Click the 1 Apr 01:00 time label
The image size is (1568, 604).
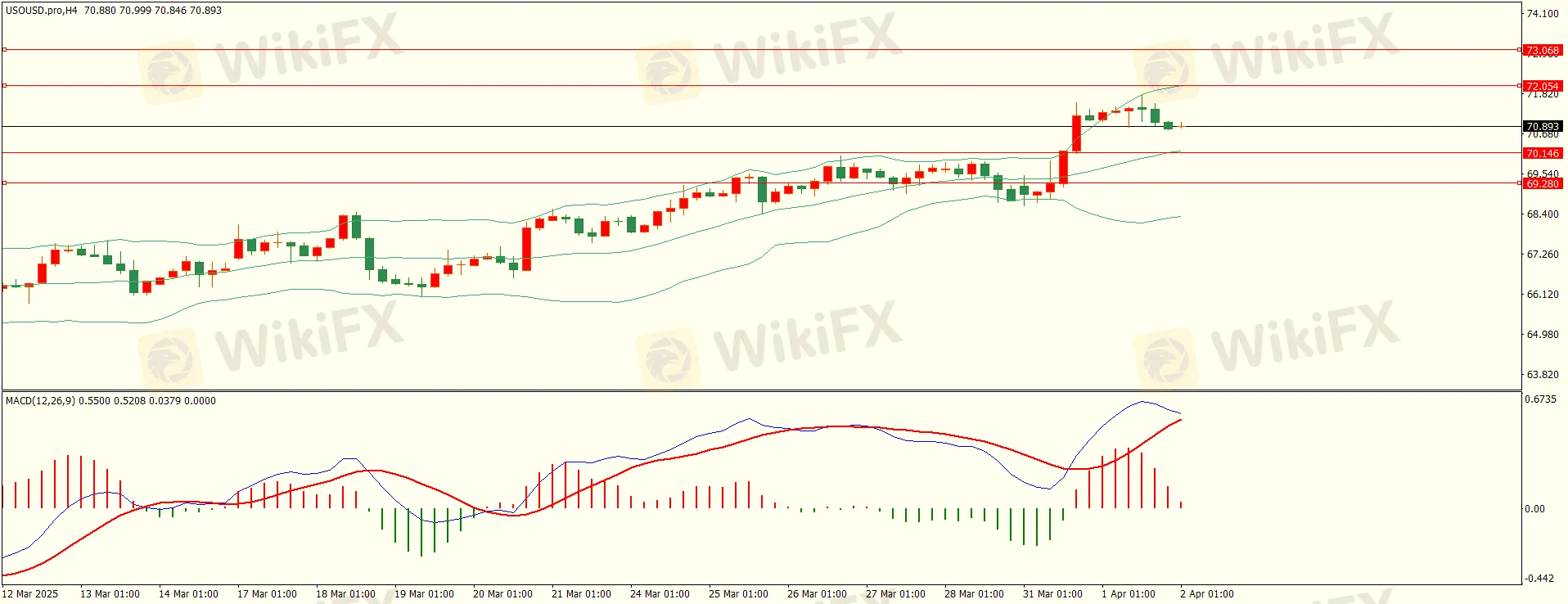coord(1129,594)
